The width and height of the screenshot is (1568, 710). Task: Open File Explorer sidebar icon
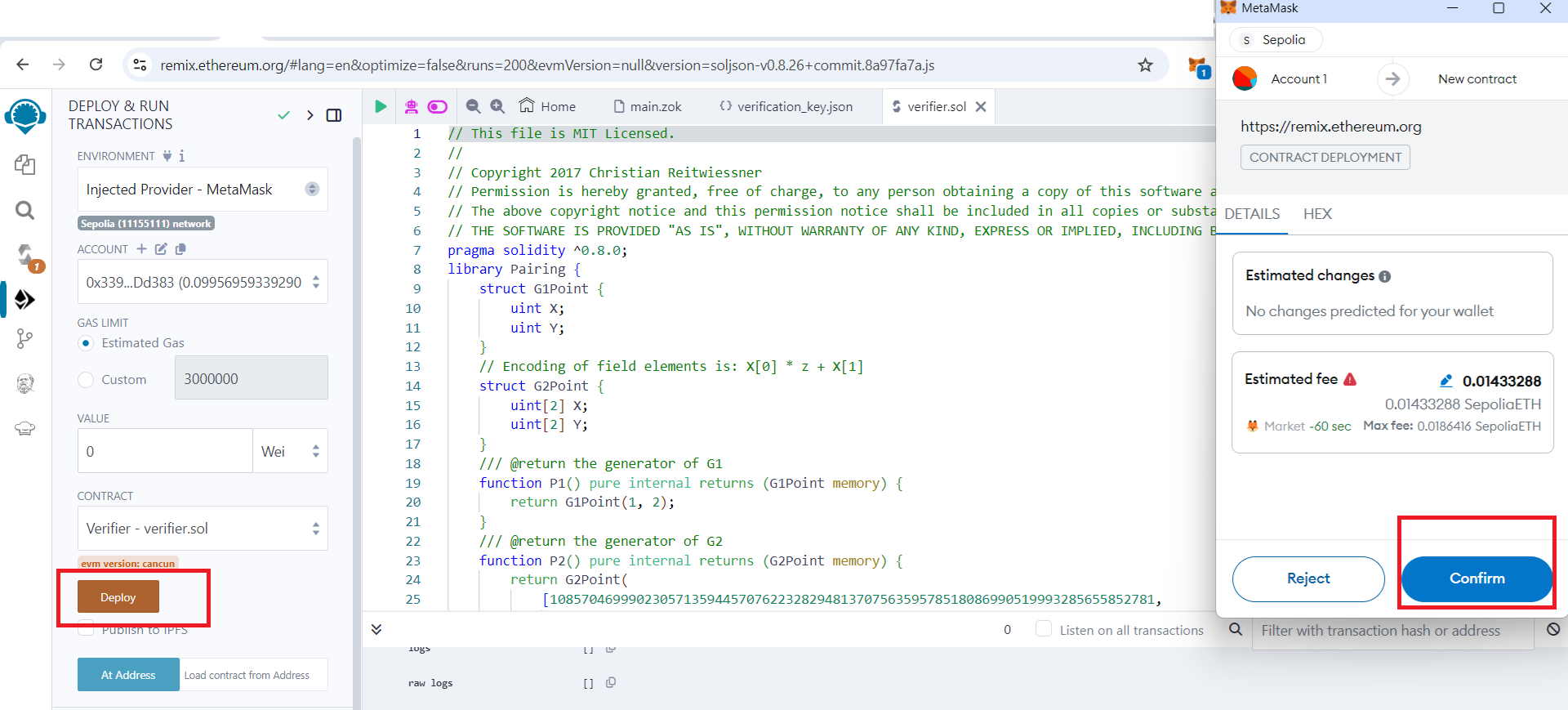[24, 164]
